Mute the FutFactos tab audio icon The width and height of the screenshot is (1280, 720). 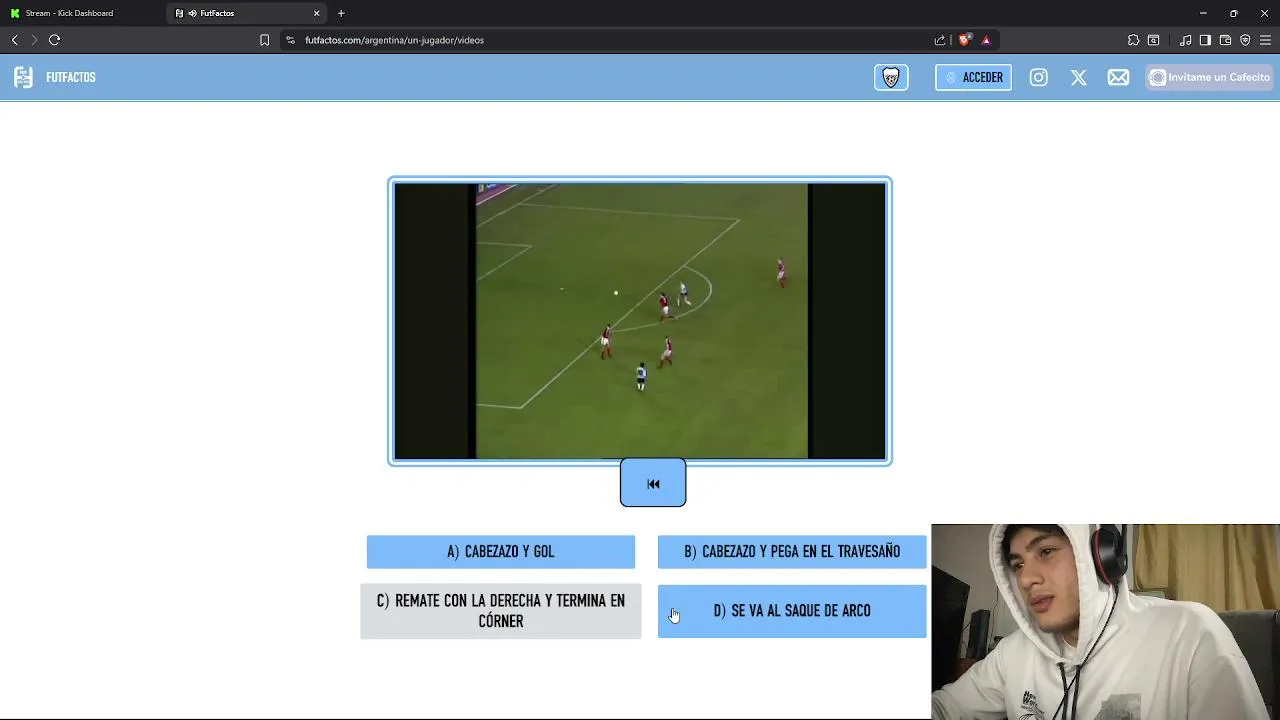point(192,13)
